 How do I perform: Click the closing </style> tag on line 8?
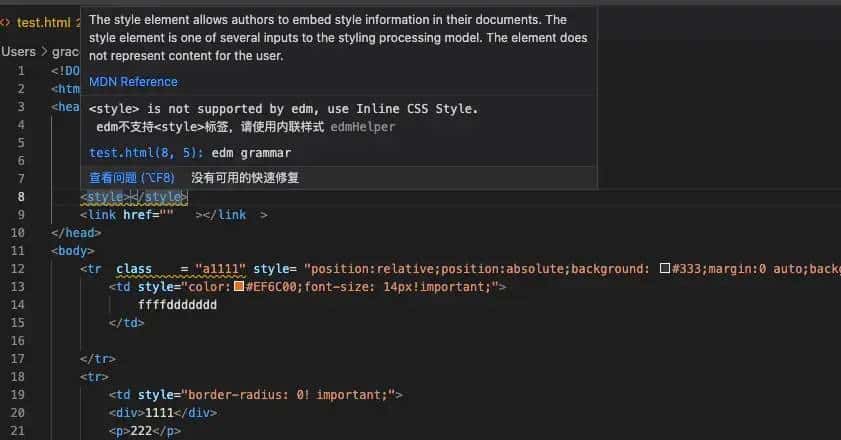(x=159, y=197)
